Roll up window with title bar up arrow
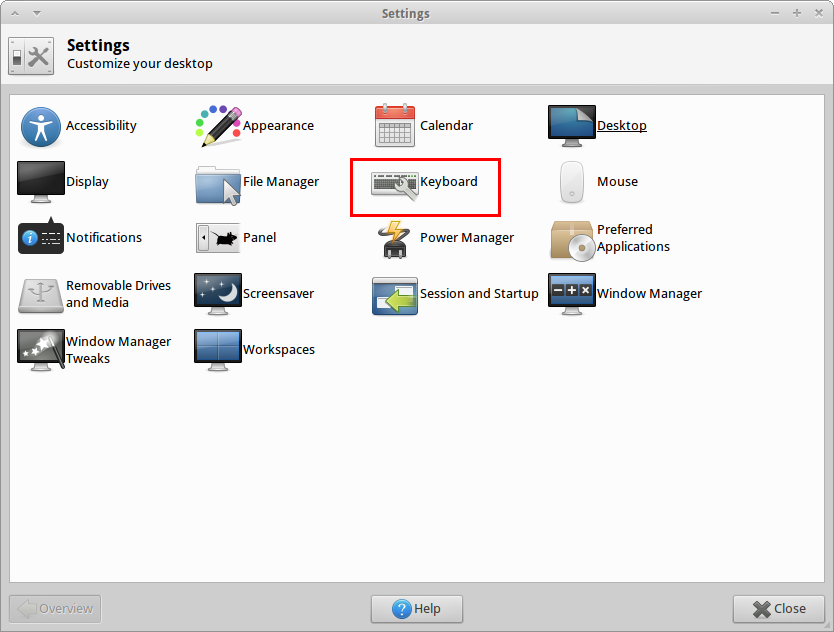834x632 pixels. click(x=15, y=13)
